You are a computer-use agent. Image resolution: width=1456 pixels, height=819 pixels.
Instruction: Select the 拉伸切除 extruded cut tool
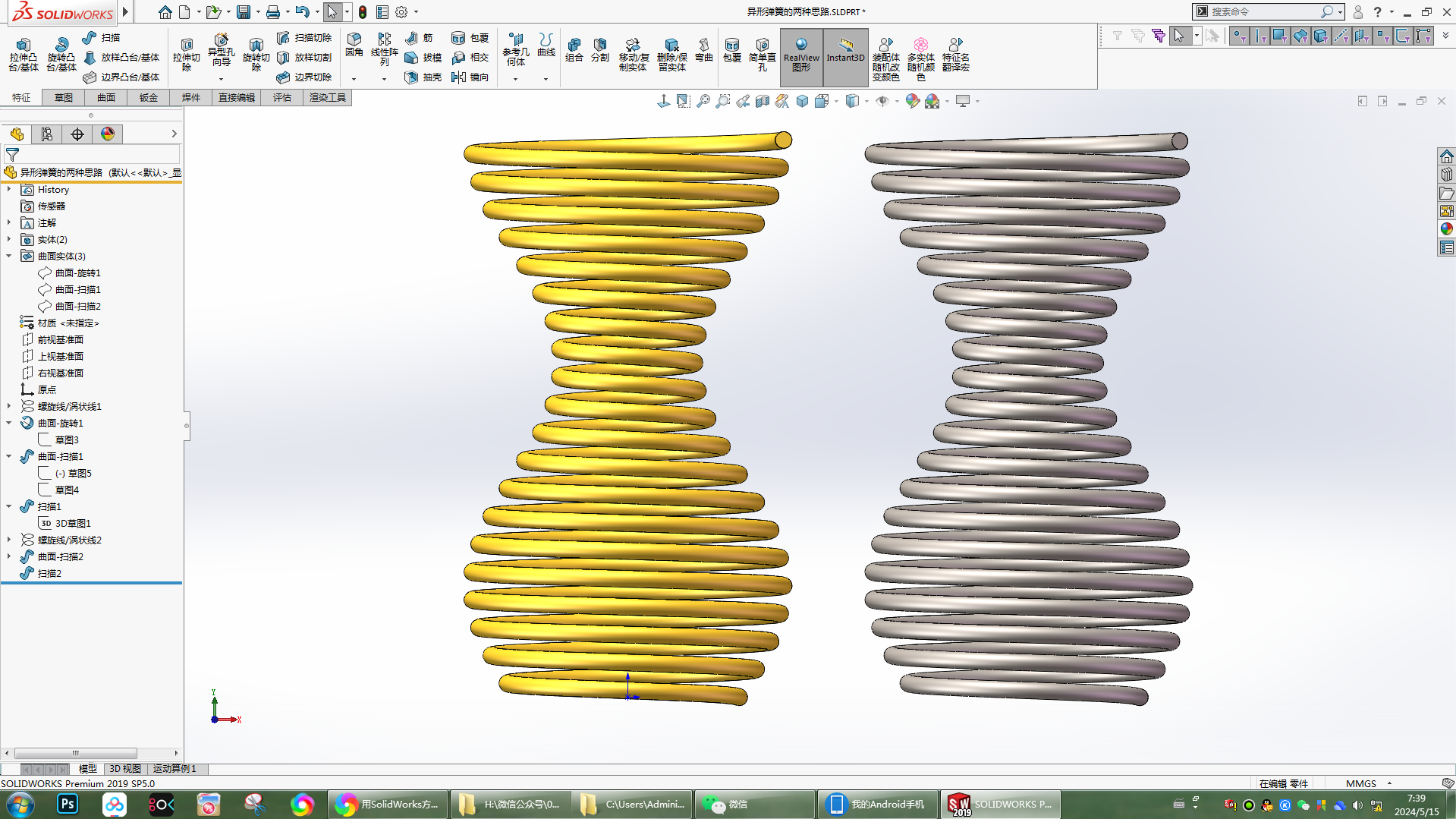pos(187,55)
